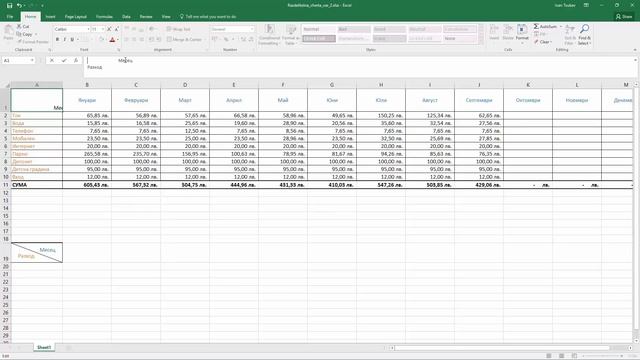Click the Paste clipboard icon
Viewport: 640px width, 360px height.
8,30
